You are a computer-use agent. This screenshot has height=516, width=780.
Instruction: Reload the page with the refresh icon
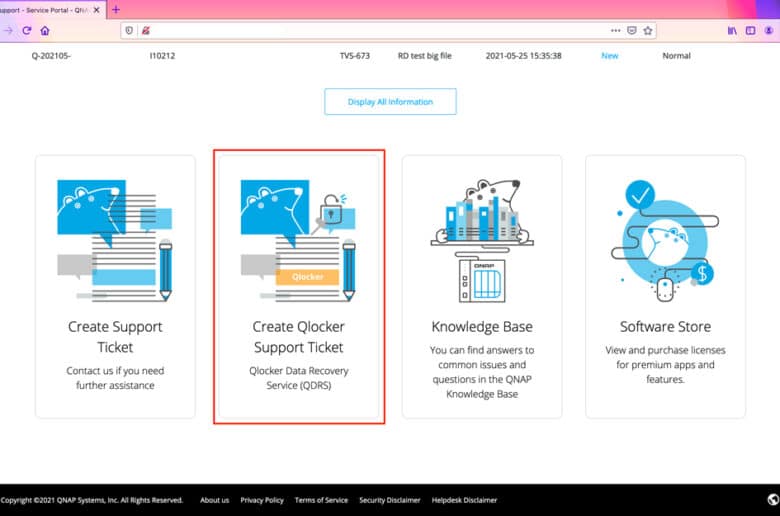[x=27, y=30]
